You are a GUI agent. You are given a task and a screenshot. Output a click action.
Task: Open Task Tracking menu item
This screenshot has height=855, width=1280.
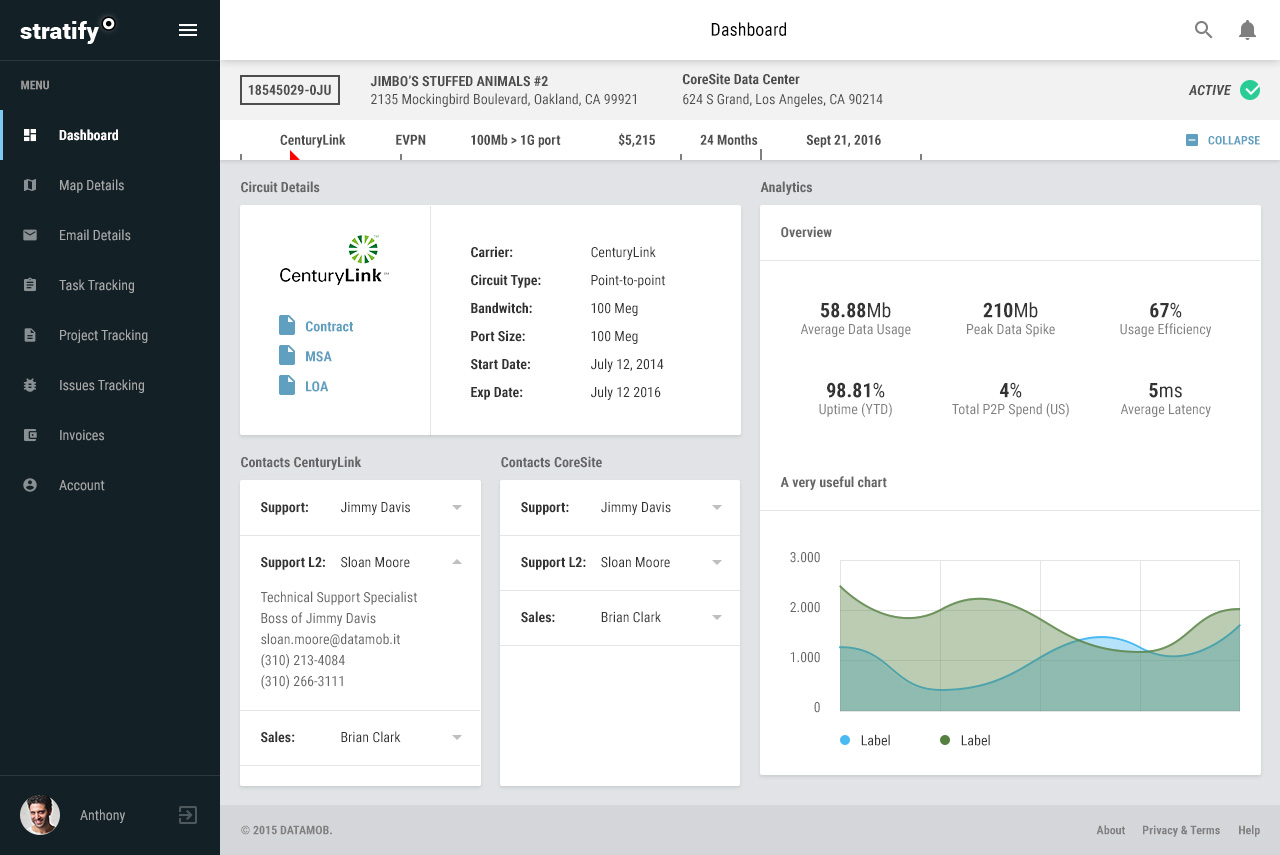coord(110,285)
